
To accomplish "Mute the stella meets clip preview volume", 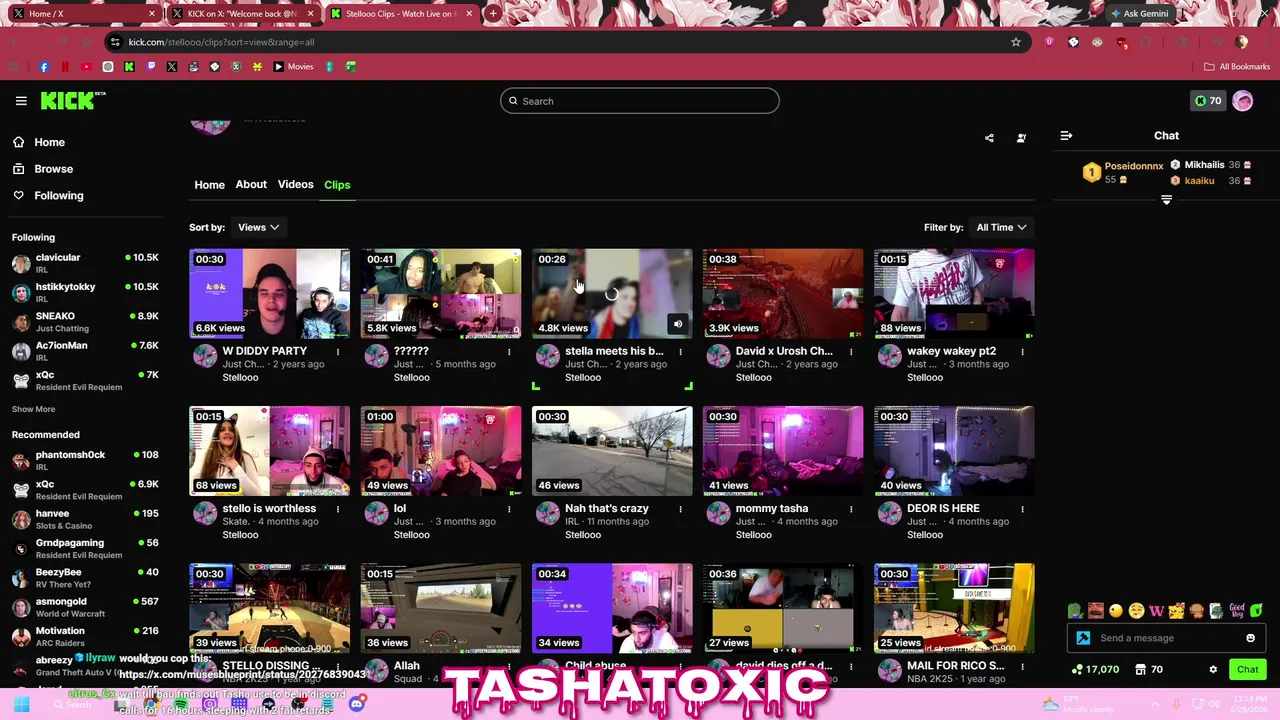I will tap(677, 324).
